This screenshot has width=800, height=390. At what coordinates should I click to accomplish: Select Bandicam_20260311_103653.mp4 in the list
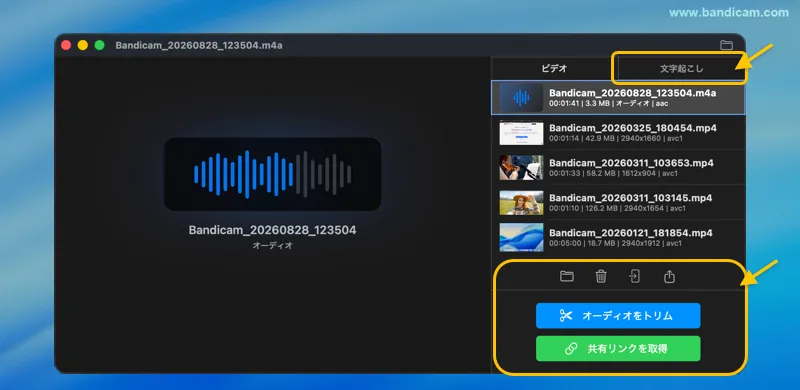(618, 167)
